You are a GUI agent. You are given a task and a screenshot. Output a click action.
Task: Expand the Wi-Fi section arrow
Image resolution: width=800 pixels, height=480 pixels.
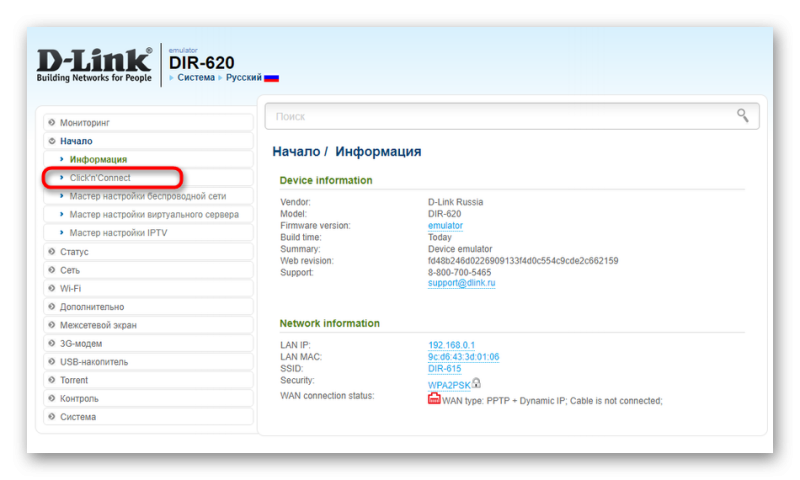pos(52,288)
